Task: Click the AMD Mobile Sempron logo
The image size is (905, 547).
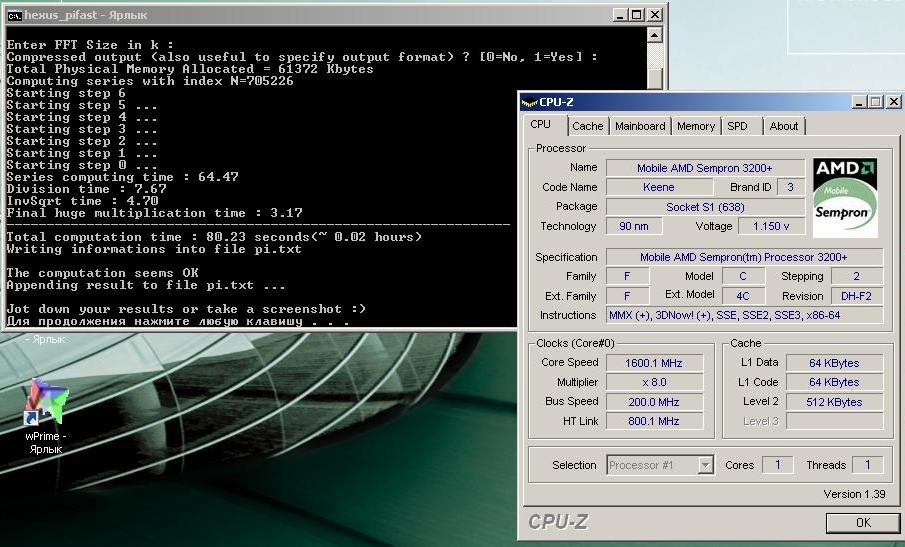Action: [x=845, y=198]
